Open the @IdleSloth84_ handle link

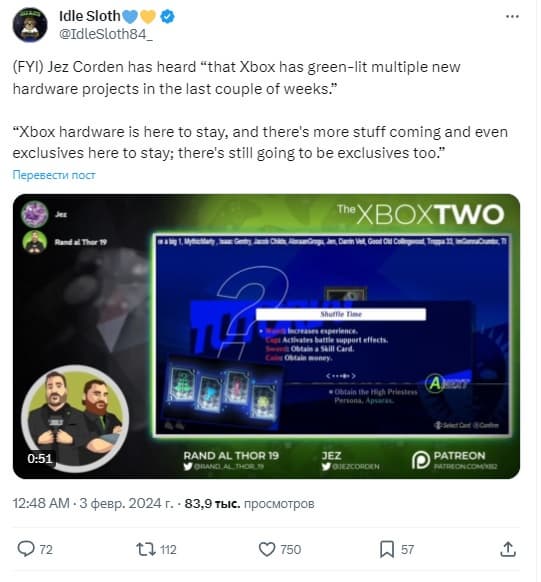point(106,34)
